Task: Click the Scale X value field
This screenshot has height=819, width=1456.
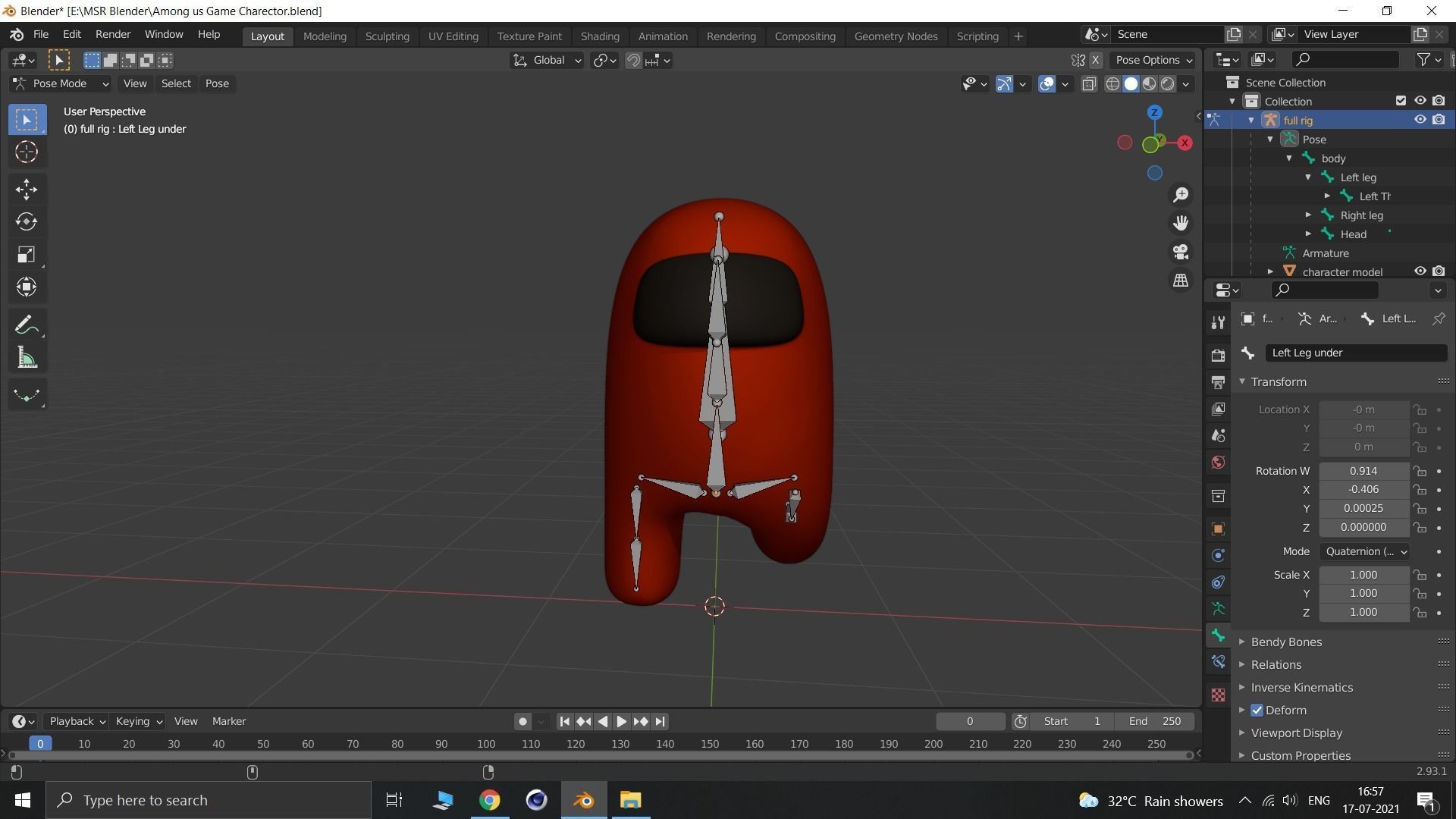Action: tap(1363, 576)
